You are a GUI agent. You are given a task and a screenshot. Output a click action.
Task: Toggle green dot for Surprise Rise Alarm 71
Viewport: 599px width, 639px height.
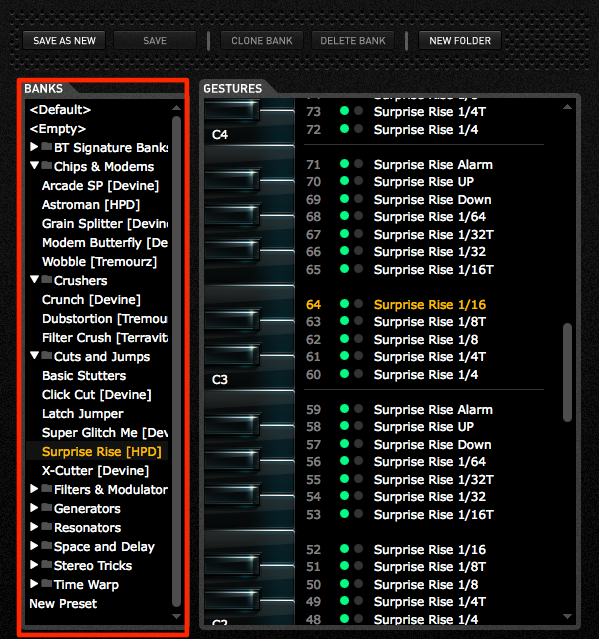pyautogui.click(x=344, y=164)
